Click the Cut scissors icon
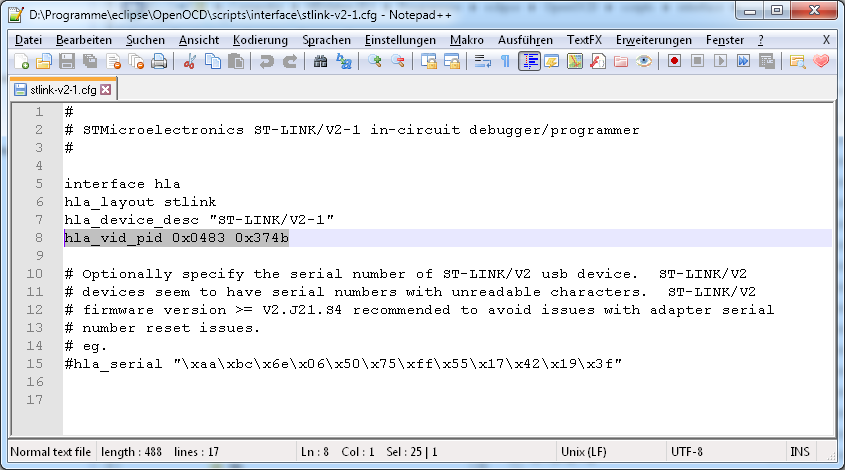845x470 pixels. 190,62
